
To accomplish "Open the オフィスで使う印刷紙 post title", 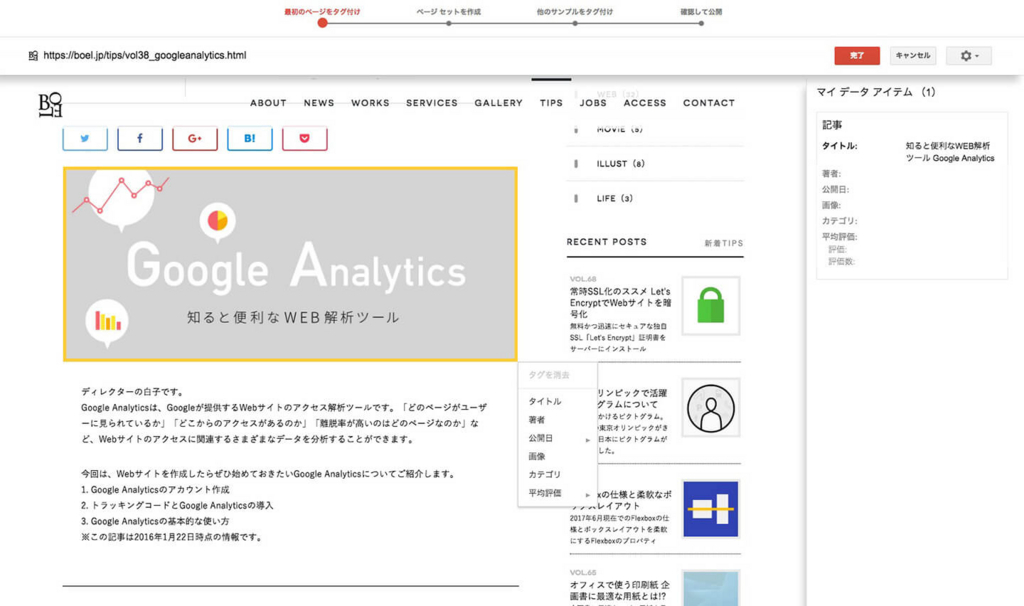I will click(x=620, y=590).
